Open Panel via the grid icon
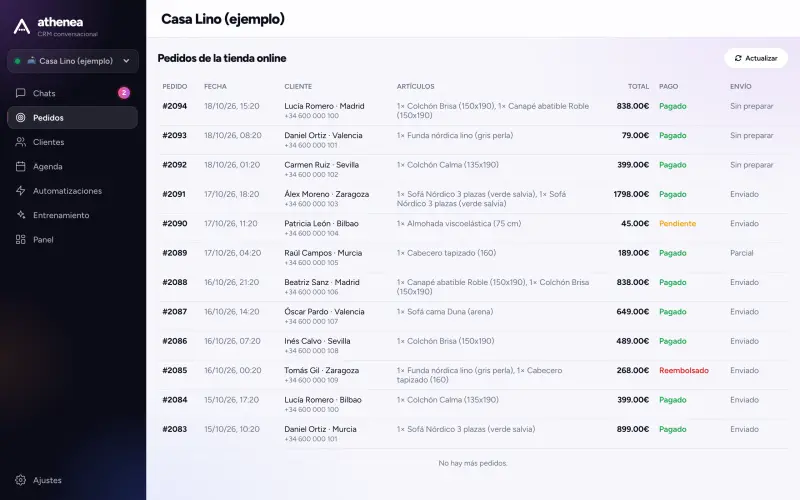This screenshot has height=500, width=800. click(20, 239)
